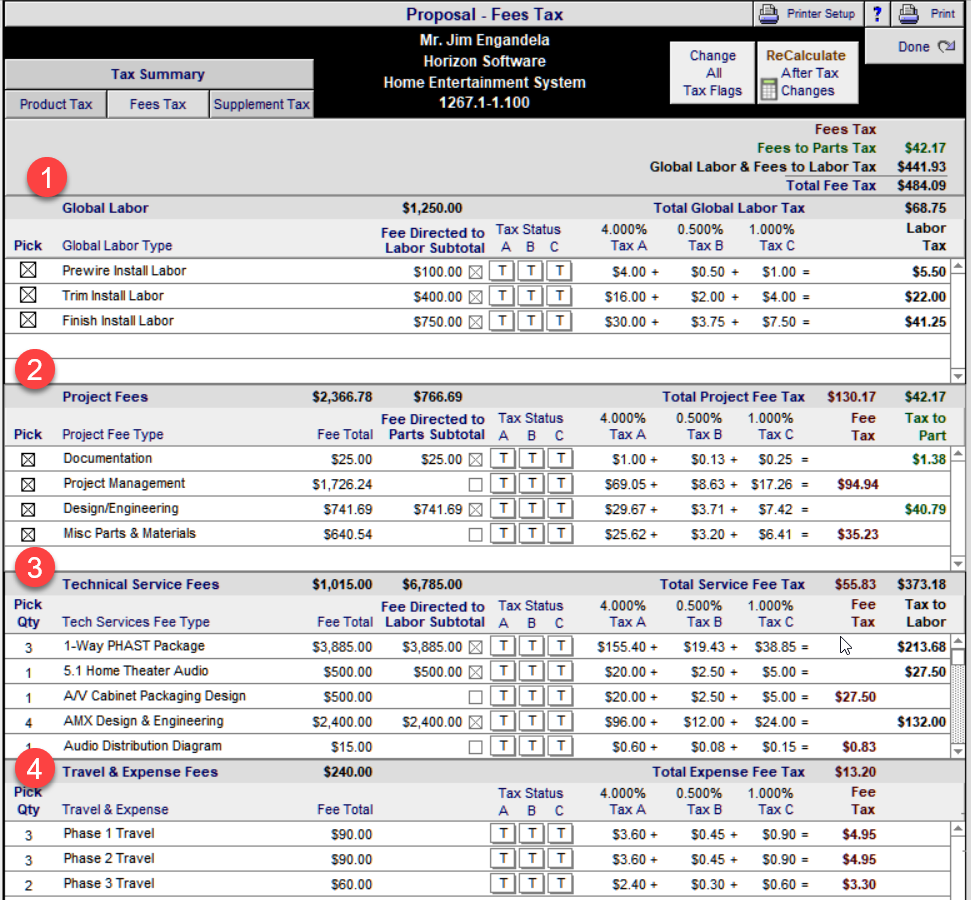
Task: Uncheck Fee Directed to Parts for Design/Engineering
Action: click(x=476, y=510)
